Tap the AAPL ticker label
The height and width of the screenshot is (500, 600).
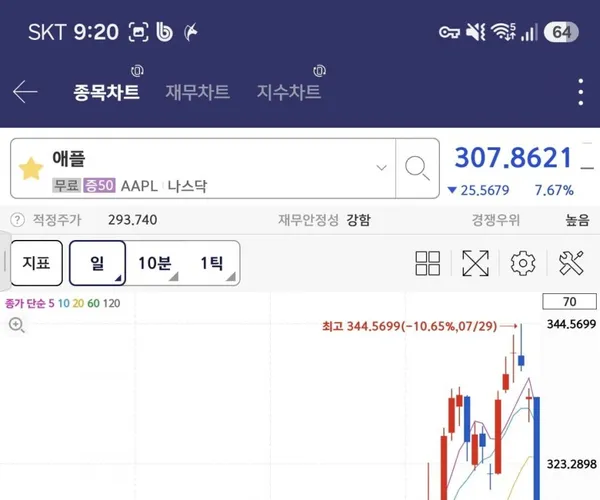pyautogui.click(x=139, y=186)
